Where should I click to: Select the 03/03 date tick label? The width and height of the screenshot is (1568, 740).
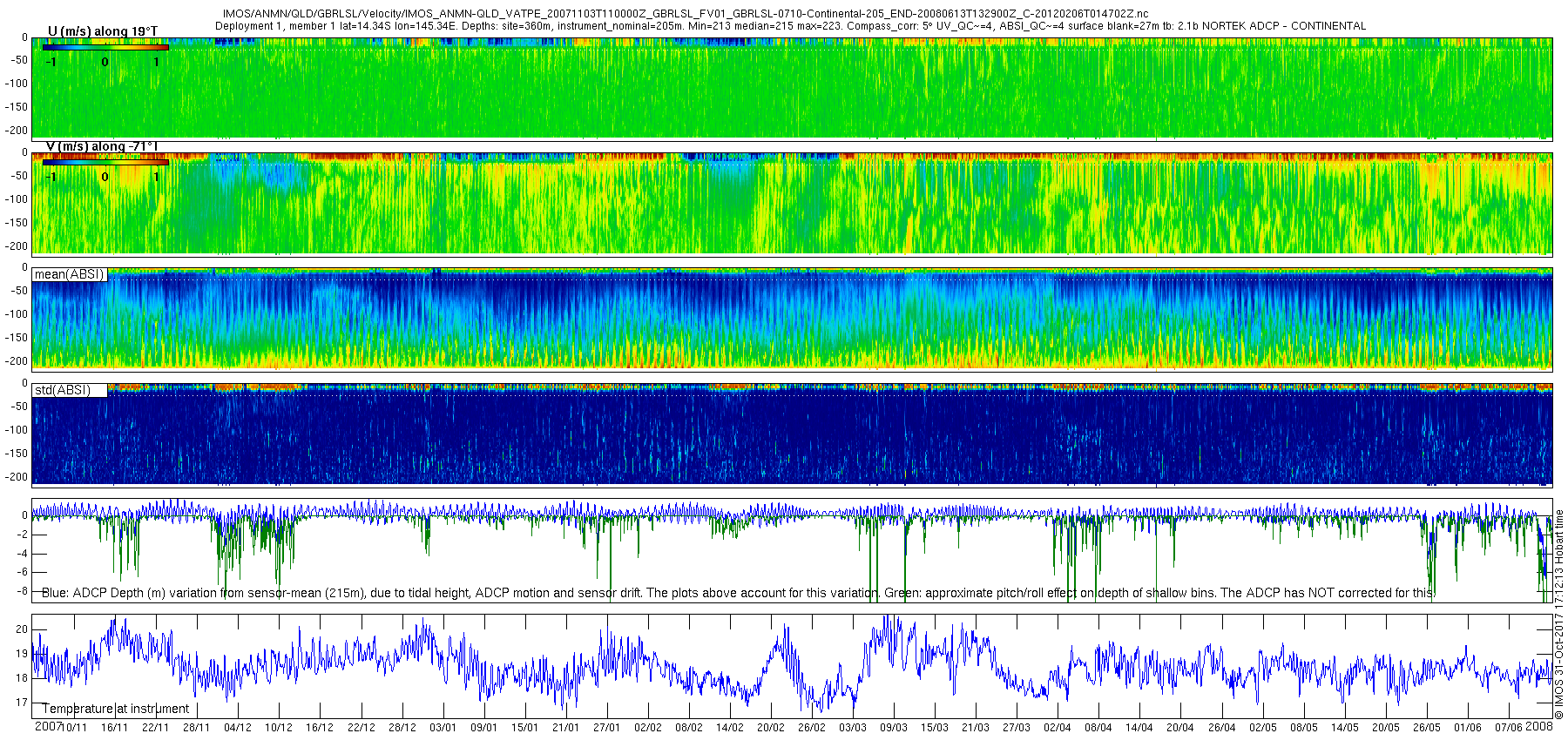853,728
